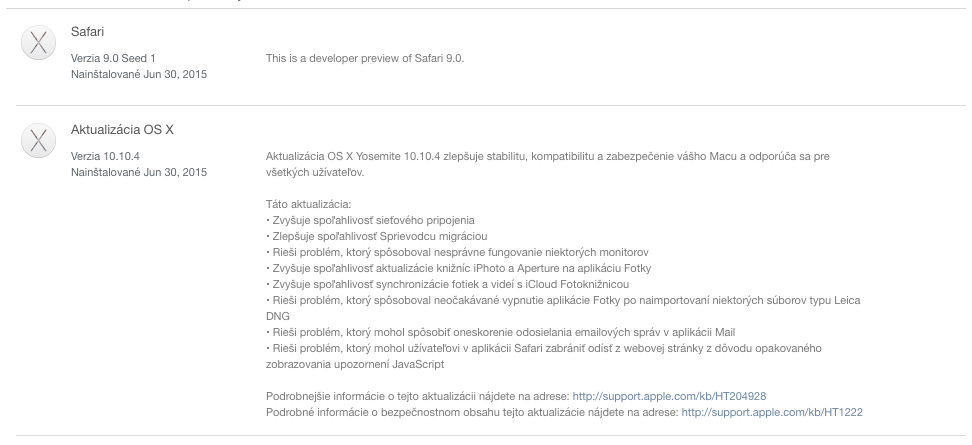Click the Verzia 10.10.4 label
This screenshot has width=972, height=445.
[103, 157]
